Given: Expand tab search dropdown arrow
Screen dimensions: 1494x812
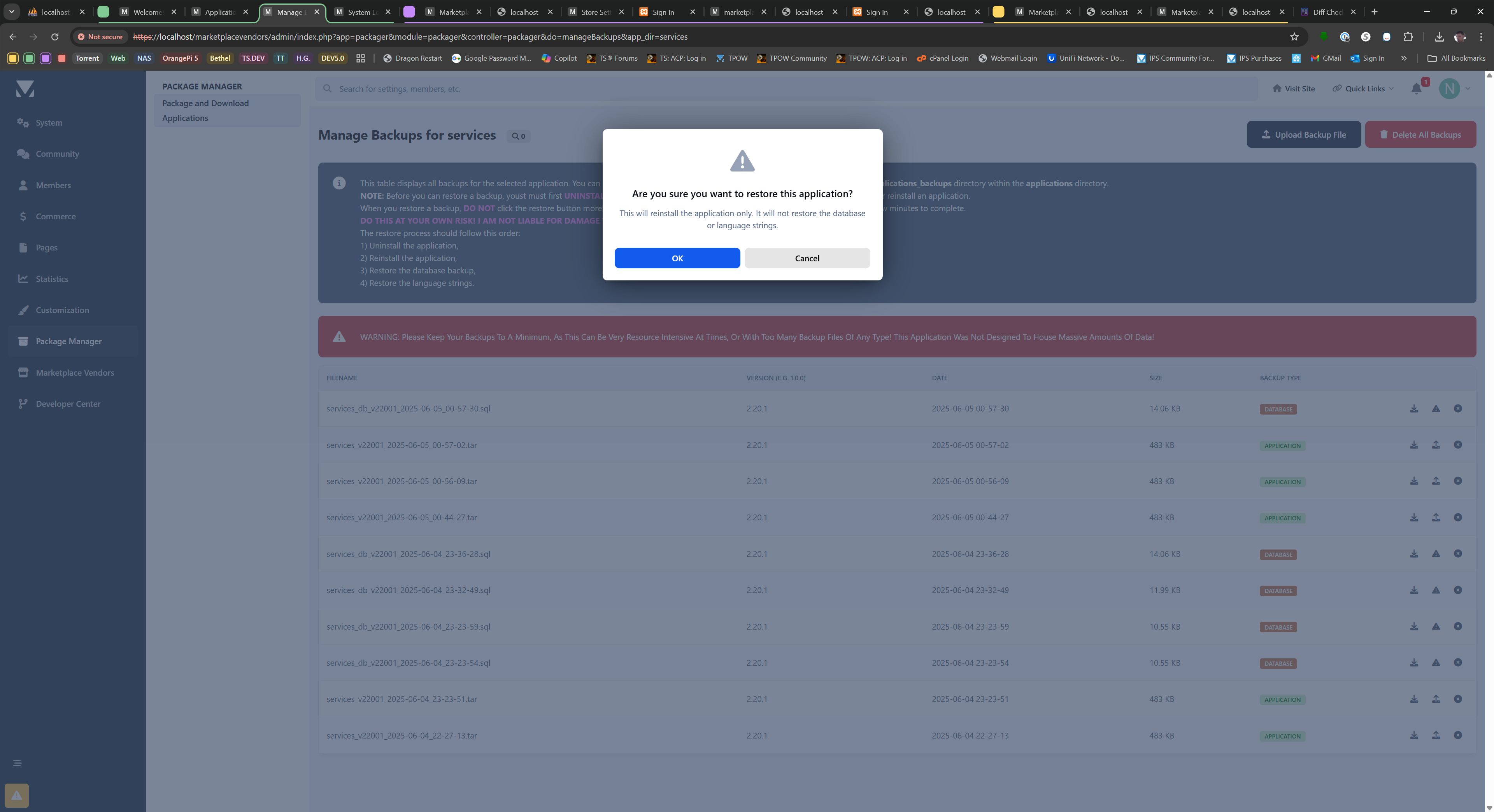Looking at the screenshot, I should (x=11, y=12).
